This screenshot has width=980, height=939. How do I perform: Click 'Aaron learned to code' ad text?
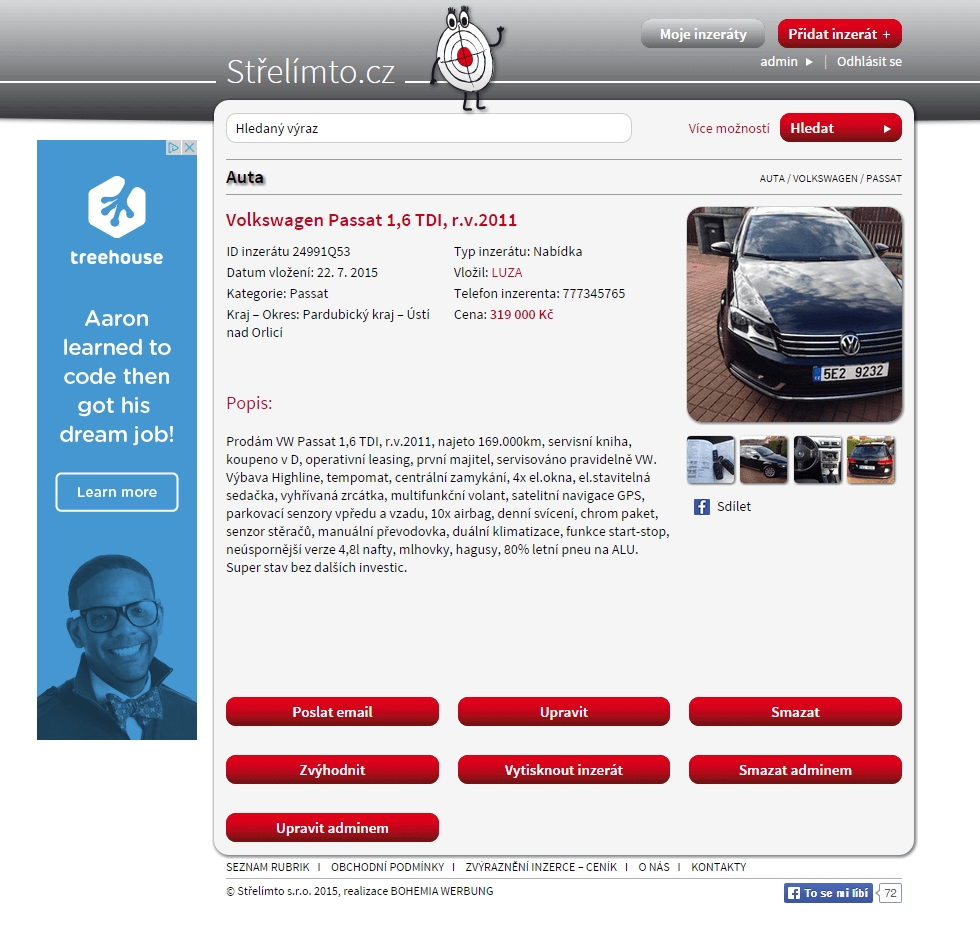117,376
